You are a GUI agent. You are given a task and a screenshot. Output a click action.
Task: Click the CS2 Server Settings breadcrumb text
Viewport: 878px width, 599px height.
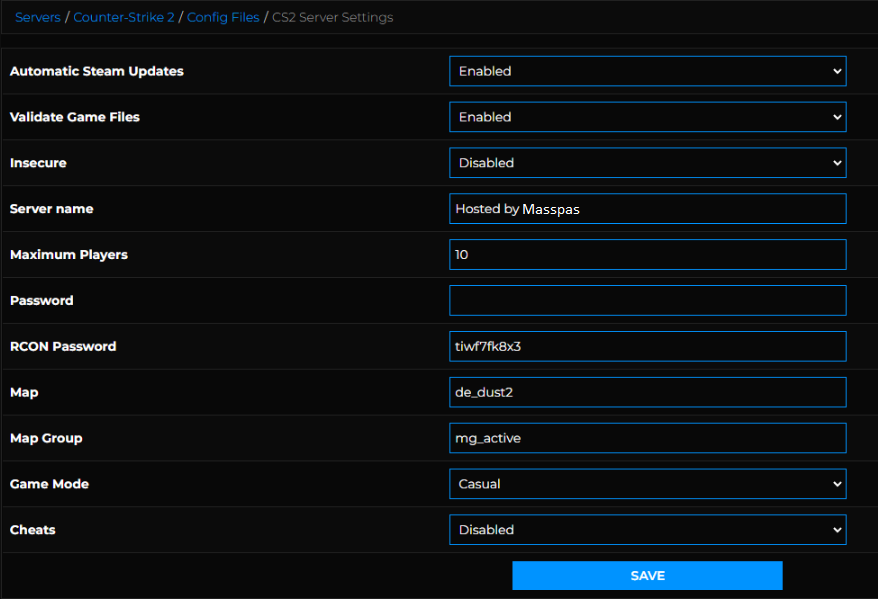332,17
